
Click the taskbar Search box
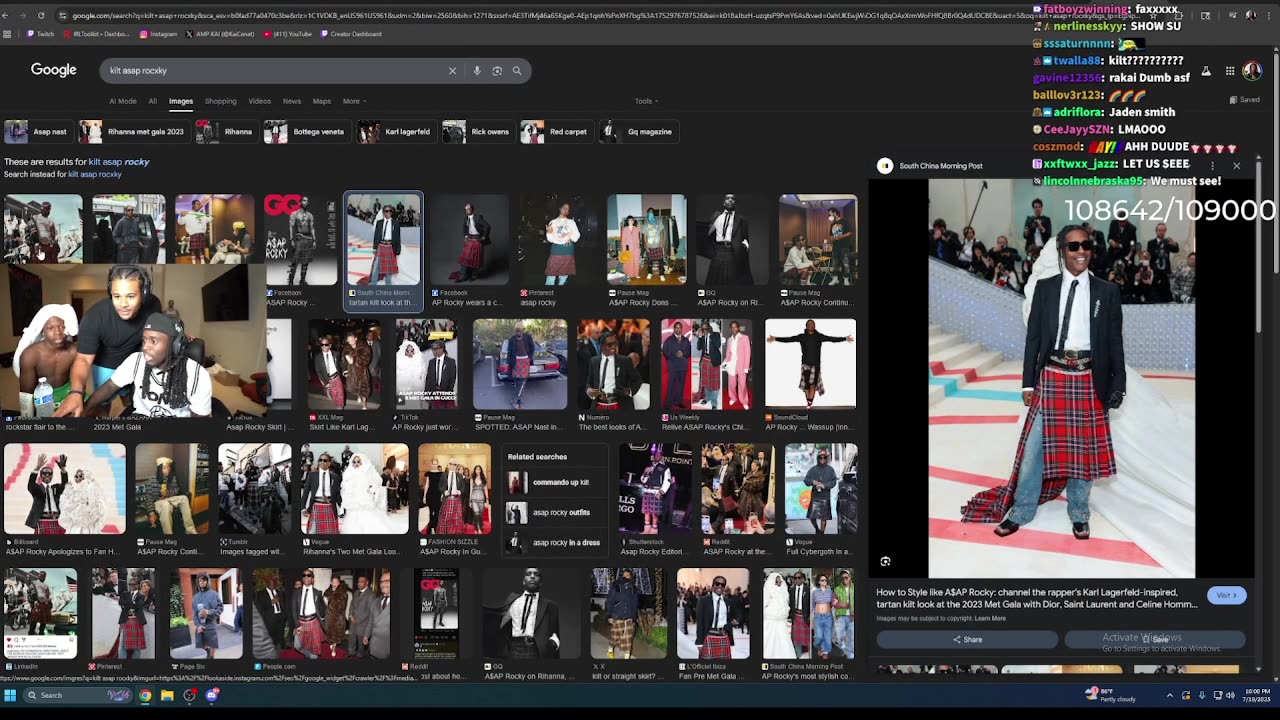coord(78,695)
